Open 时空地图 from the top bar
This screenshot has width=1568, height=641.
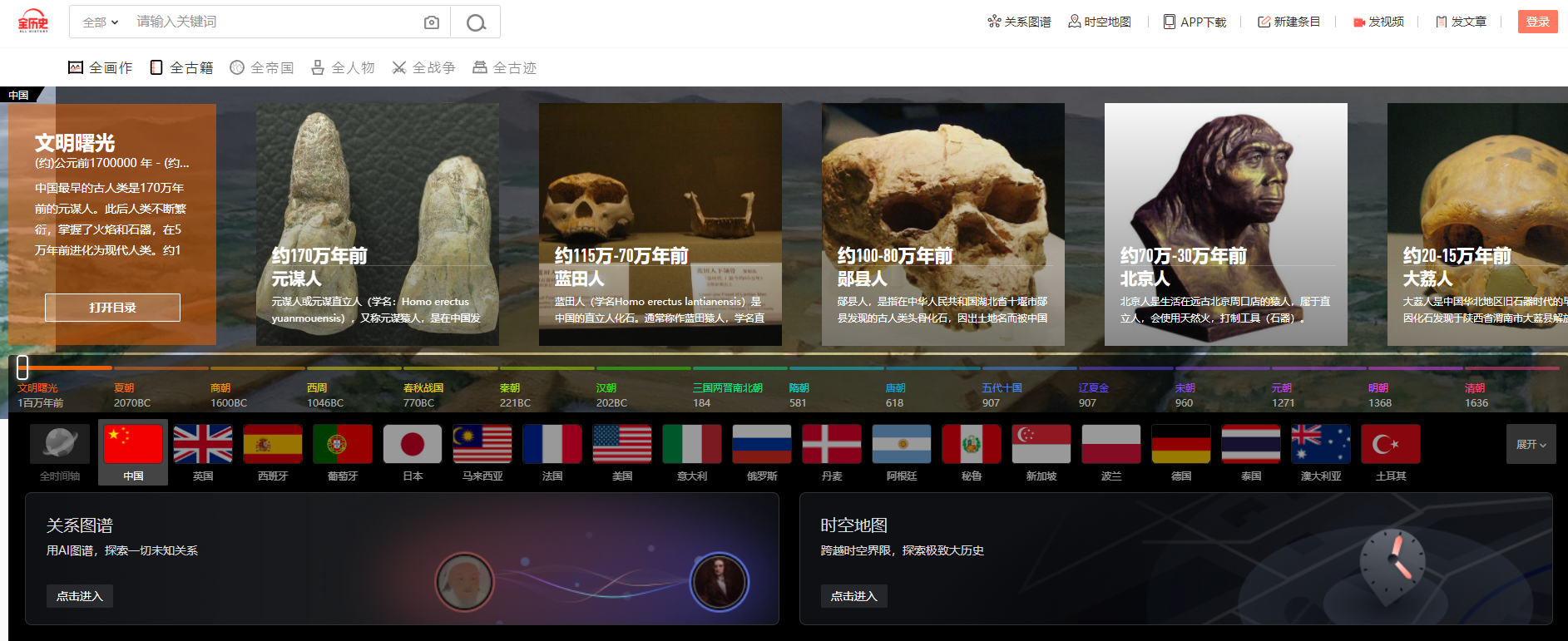click(x=1099, y=22)
